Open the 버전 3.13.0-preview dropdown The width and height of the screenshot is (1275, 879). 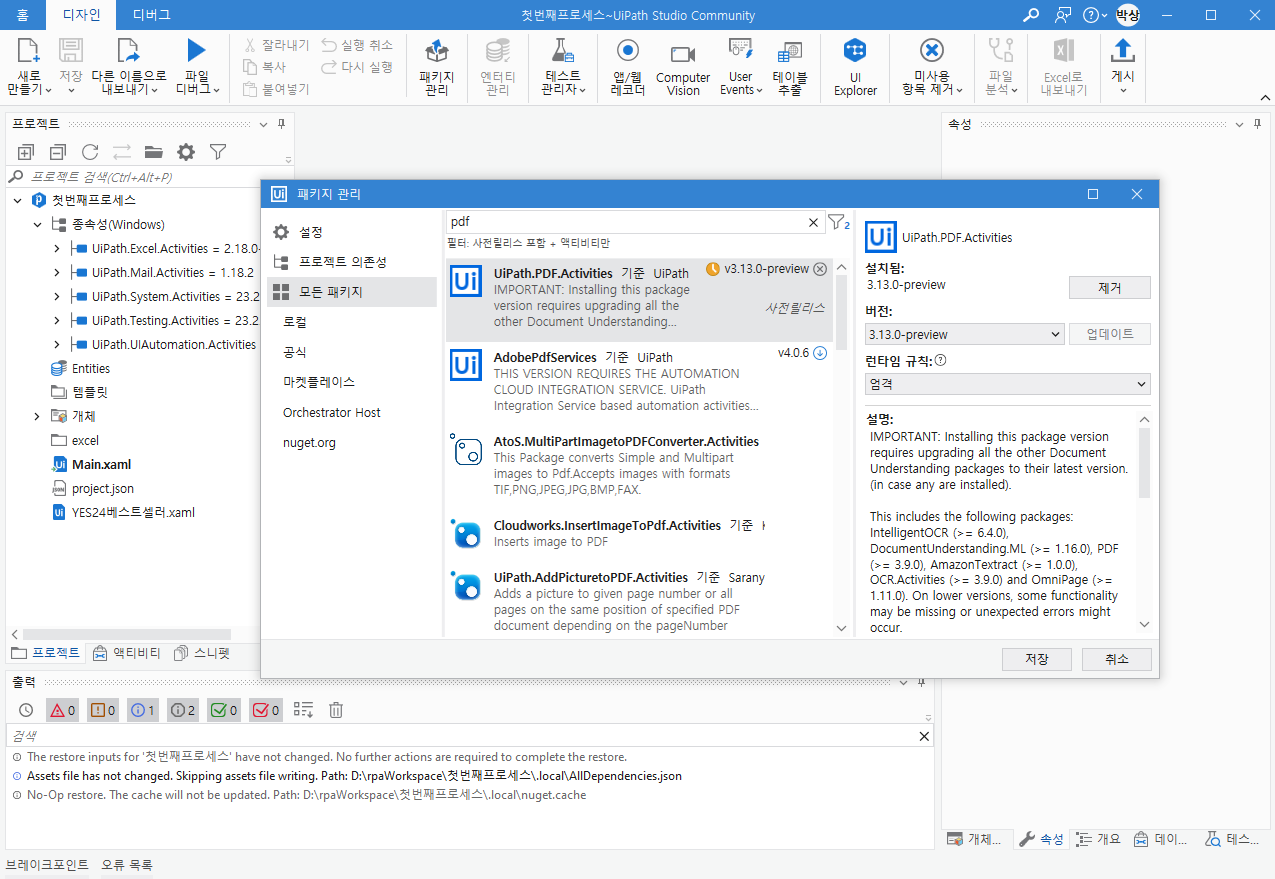(x=964, y=334)
